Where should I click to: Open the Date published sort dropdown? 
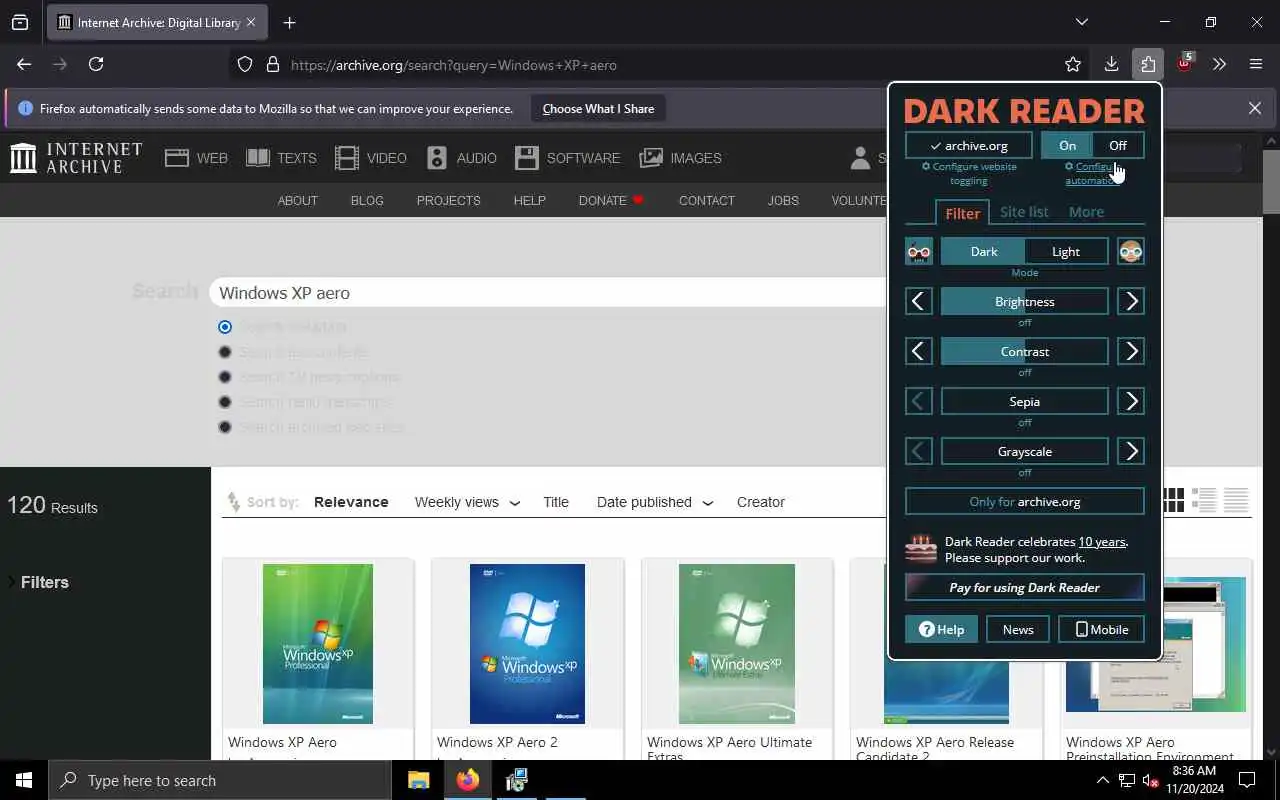pos(655,502)
